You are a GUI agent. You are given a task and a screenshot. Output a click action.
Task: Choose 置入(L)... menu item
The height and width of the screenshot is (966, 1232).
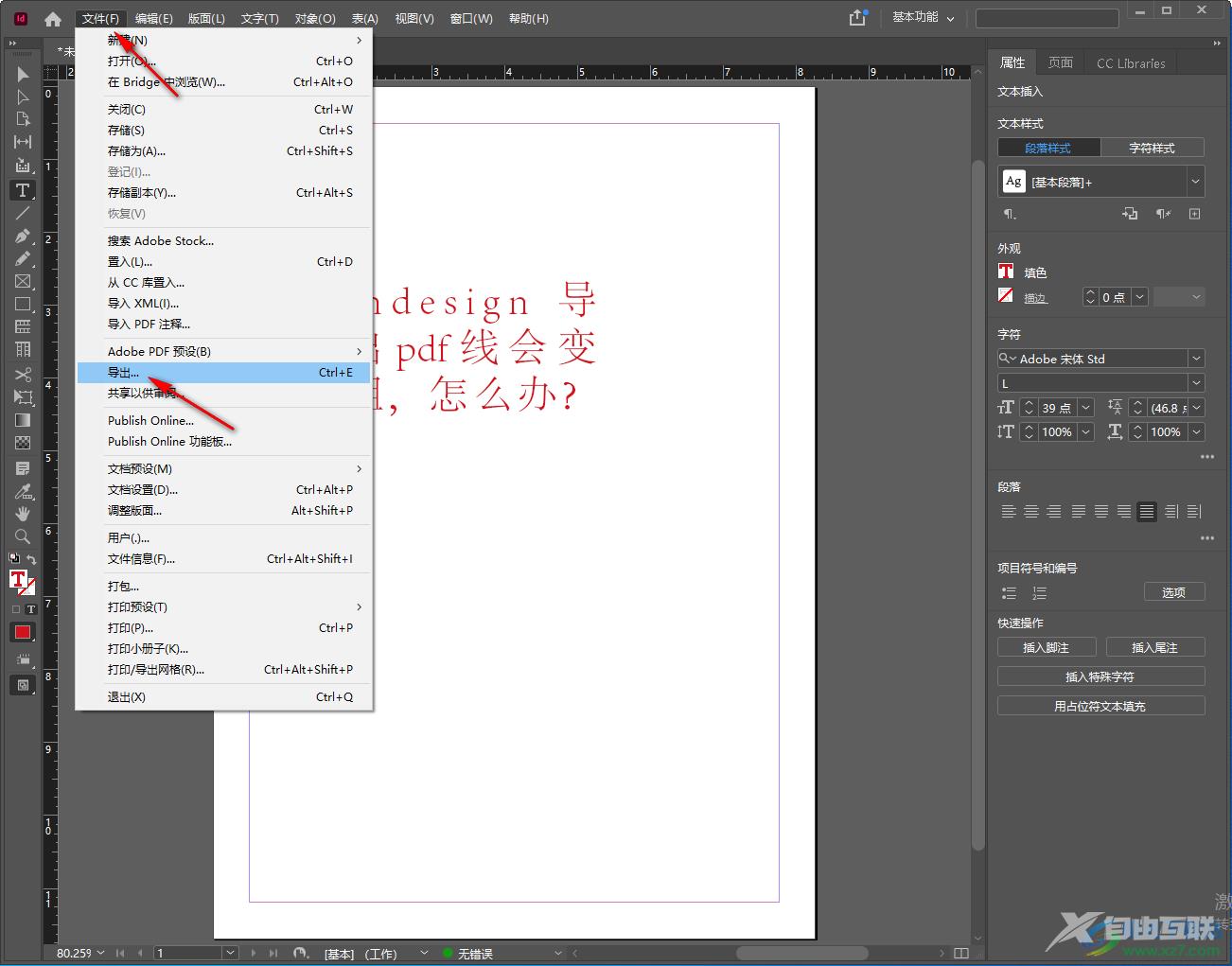pyautogui.click(x=223, y=262)
